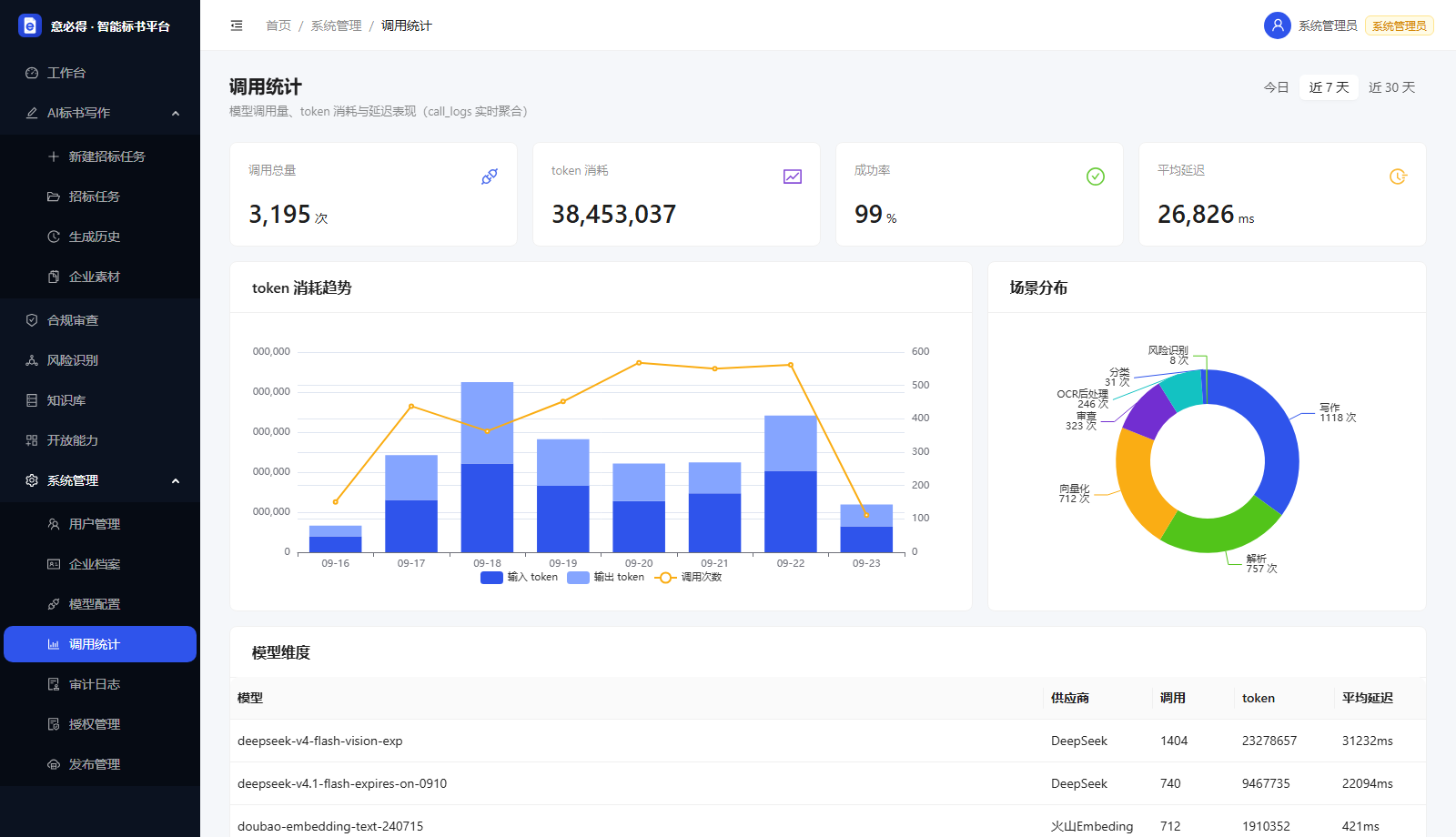The width and height of the screenshot is (1456, 837).
Task: Toggle the 输入 token legend series
Action: click(x=519, y=577)
